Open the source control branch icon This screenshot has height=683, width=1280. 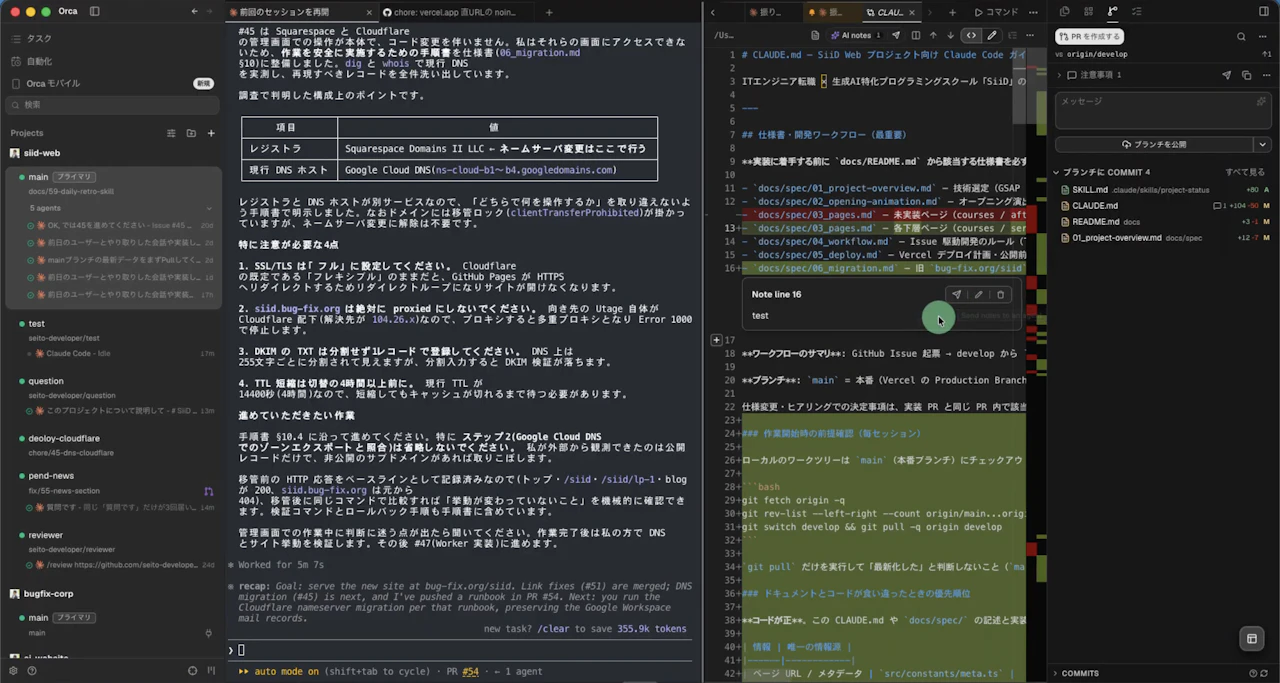[x=1113, y=11]
